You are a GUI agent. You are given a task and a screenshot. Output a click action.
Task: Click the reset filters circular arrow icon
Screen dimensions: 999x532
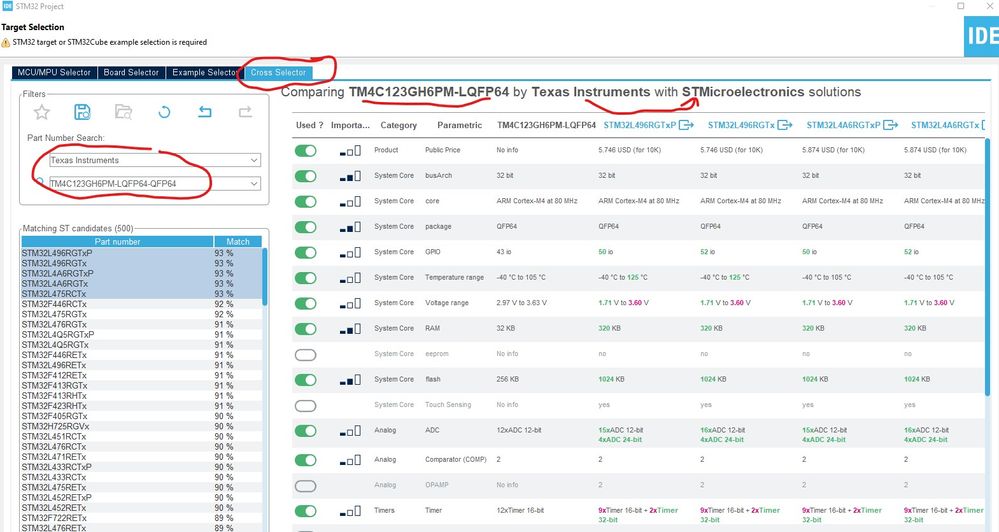coord(164,112)
